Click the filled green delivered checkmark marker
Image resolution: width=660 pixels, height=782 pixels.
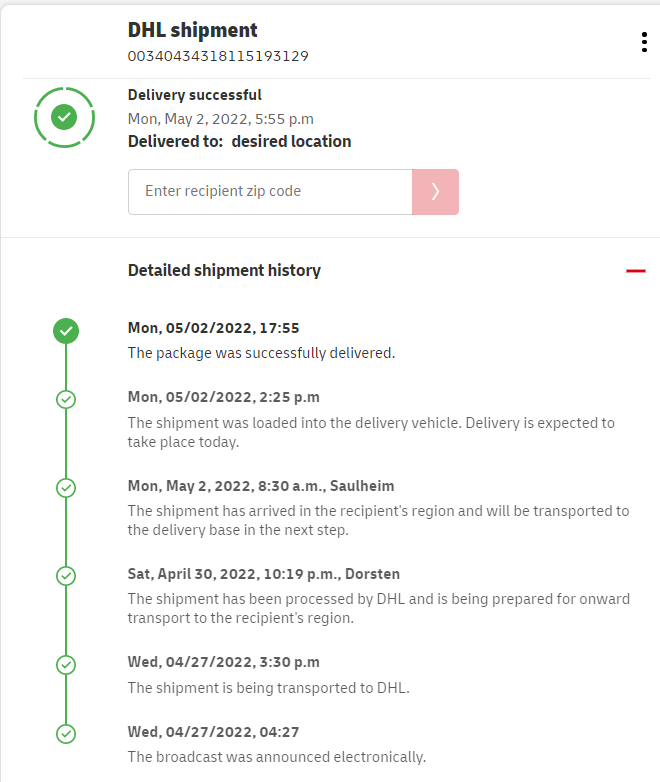(x=66, y=330)
